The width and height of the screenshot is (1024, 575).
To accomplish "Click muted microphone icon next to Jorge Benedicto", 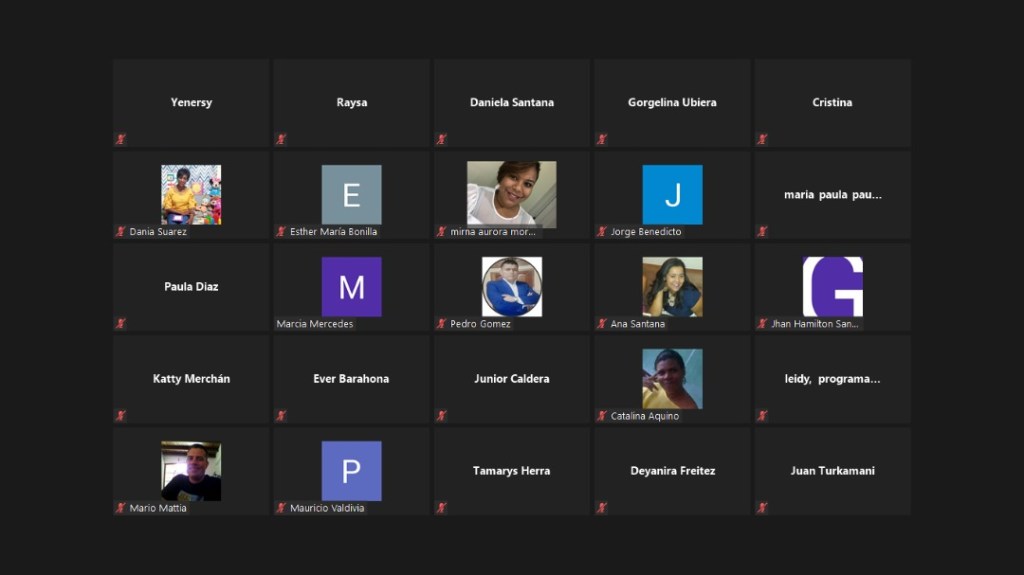I will coord(602,232).
